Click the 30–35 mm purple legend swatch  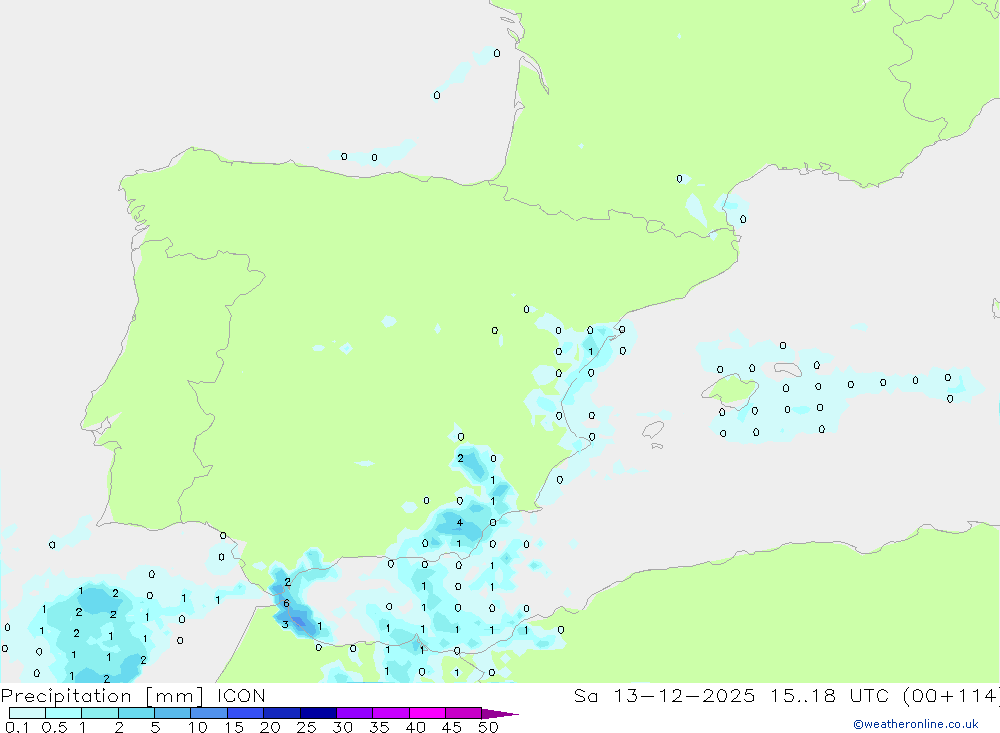coord(355,713)
